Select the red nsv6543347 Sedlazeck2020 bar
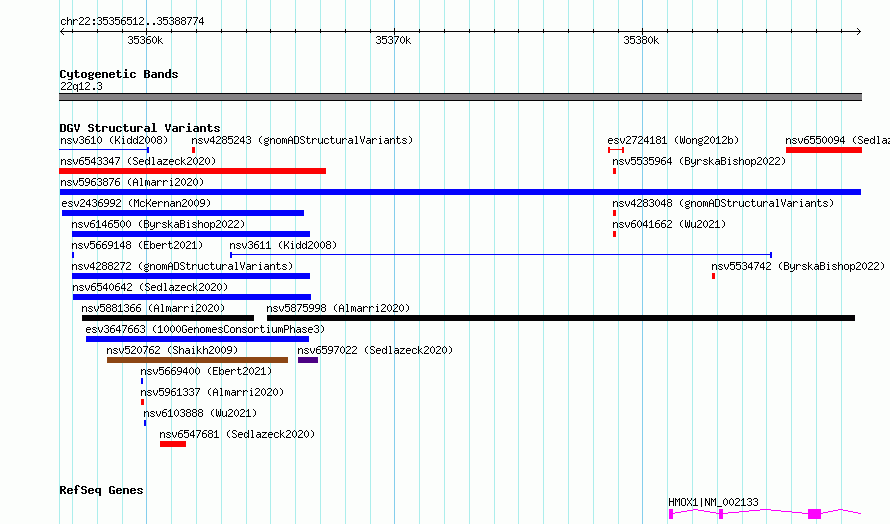 pos(192,171)
